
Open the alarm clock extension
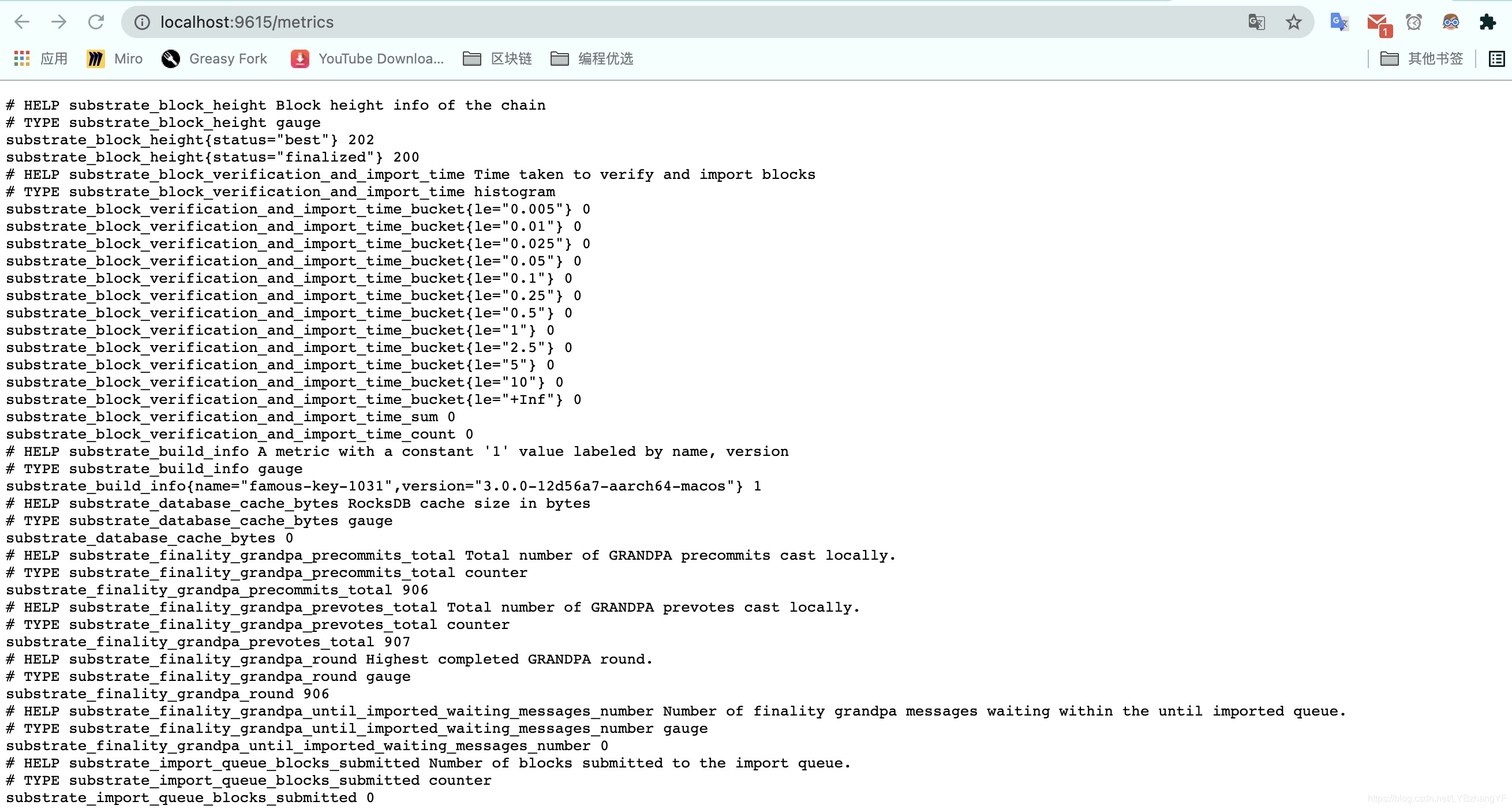click(1414, 23)
